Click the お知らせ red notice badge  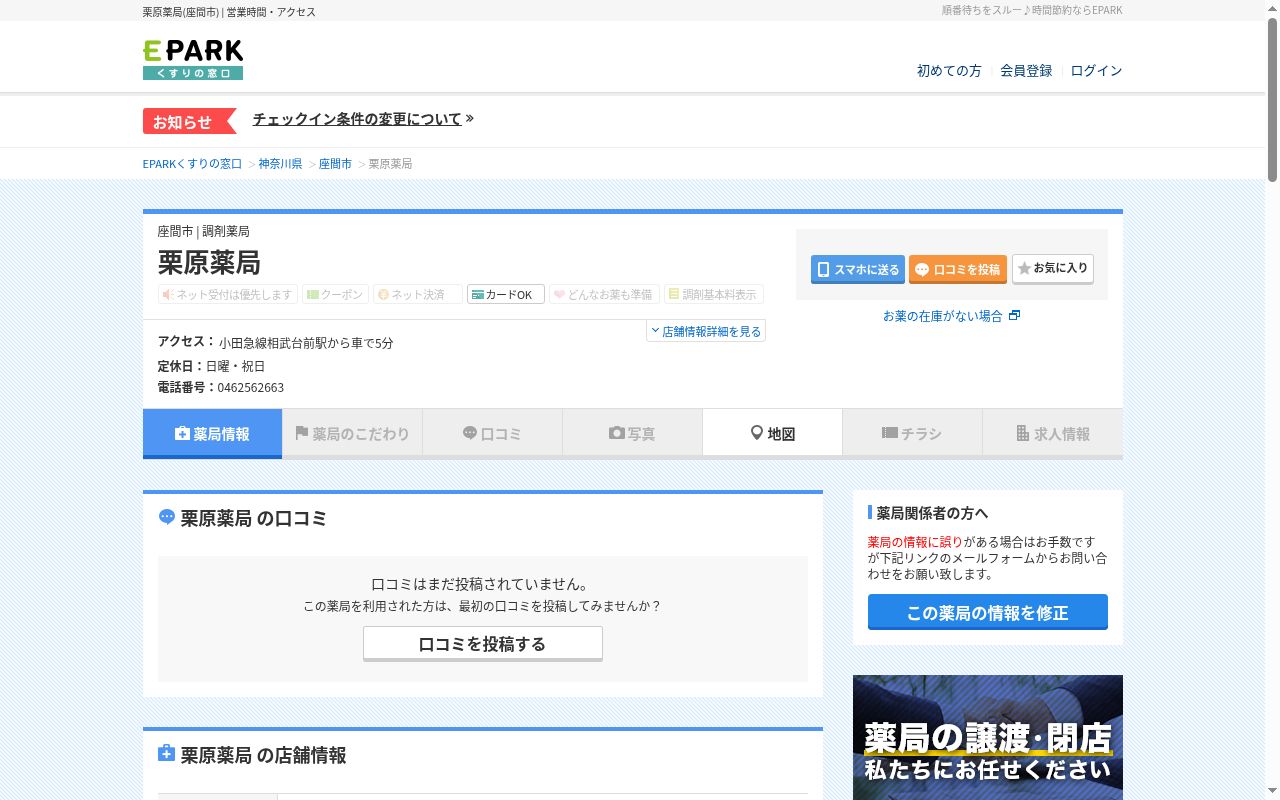pyautogui.click(x=189, y=121)
